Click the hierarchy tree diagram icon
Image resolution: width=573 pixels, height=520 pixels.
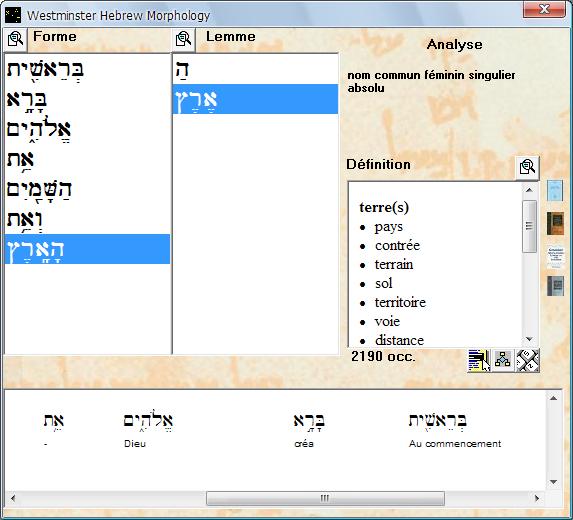(503, 360)
